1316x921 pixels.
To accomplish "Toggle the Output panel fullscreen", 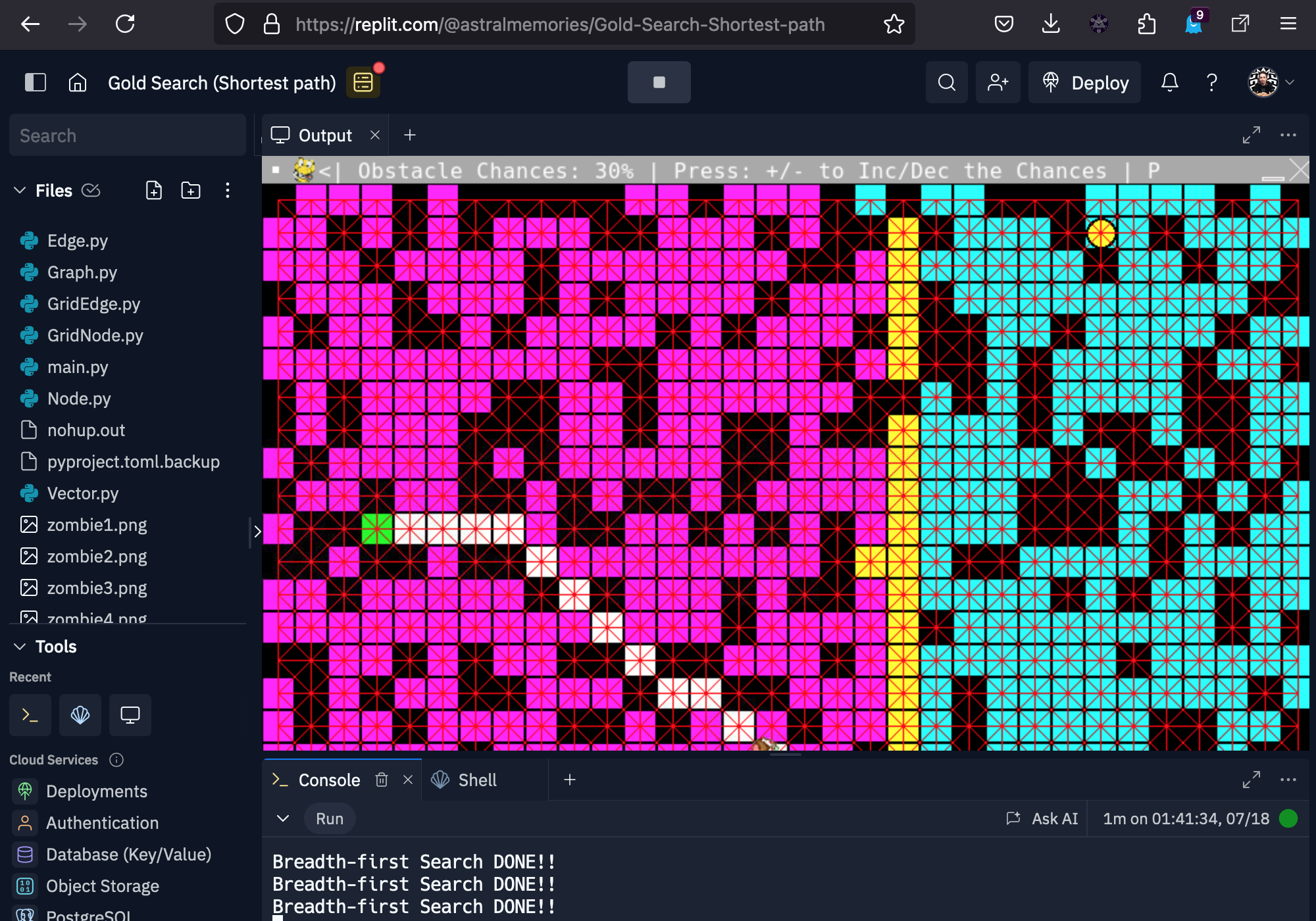I will pos(1252,135).
